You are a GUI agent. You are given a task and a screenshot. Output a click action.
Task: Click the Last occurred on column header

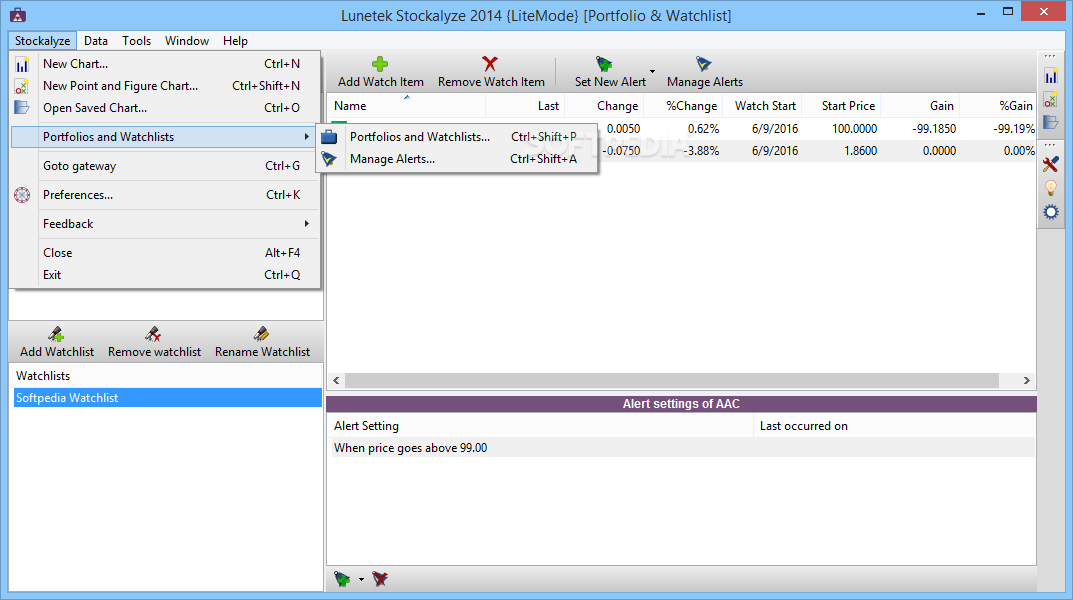pos(894,426)
